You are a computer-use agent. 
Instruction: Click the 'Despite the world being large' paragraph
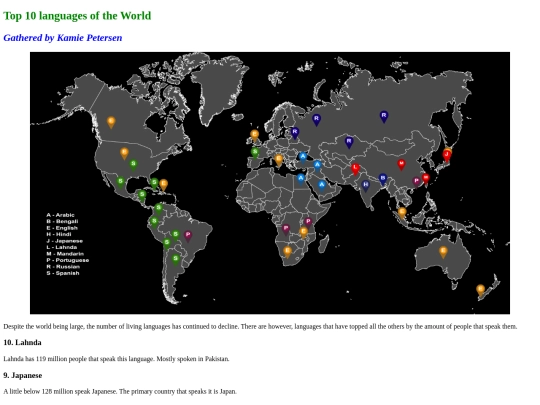coord(260,326)
